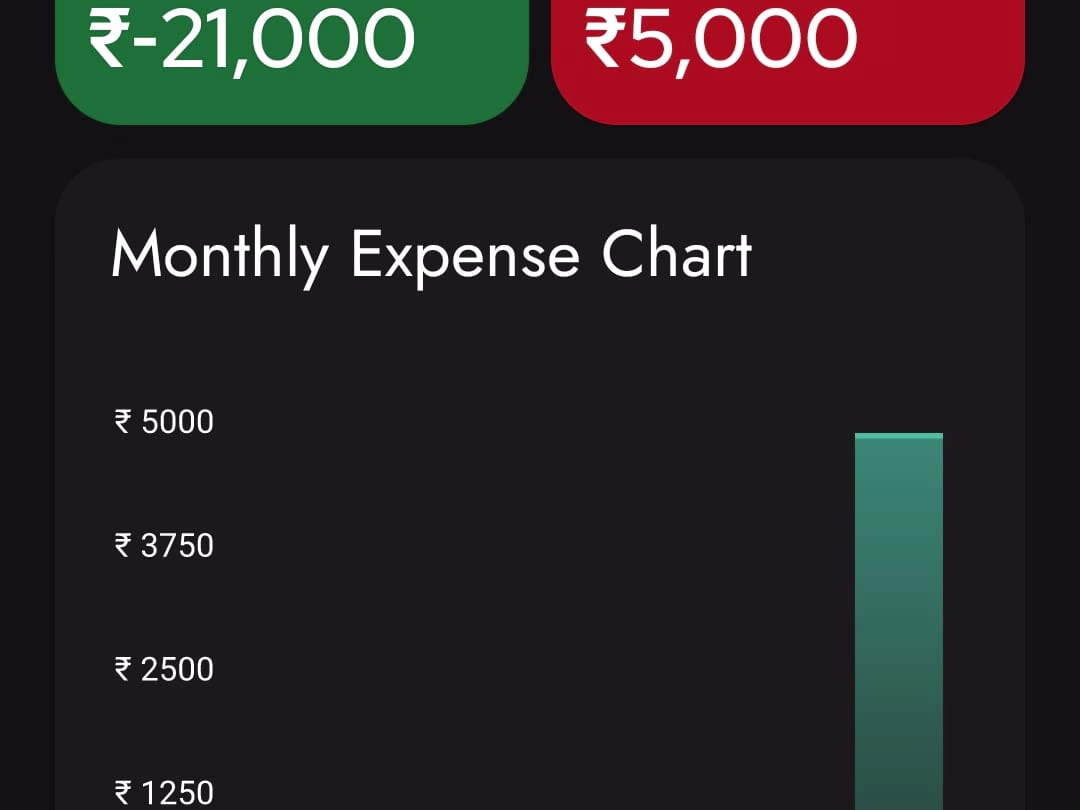Click the -21,000 amount text
Viewport: 1080px width, 810px height.
tap(273, 38)
